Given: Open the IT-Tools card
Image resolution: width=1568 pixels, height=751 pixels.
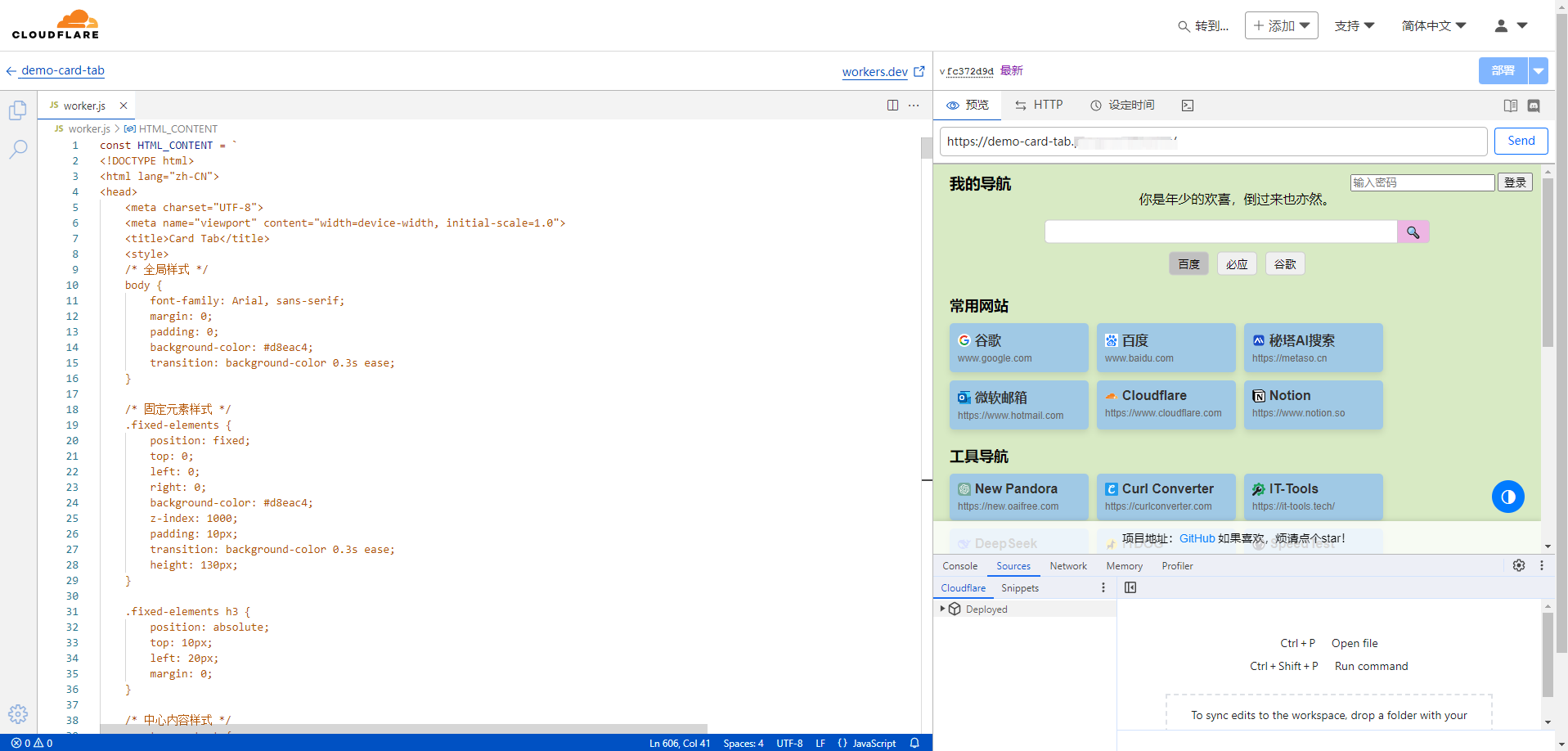Looking at the screenshot, I should pos(1314,497).
